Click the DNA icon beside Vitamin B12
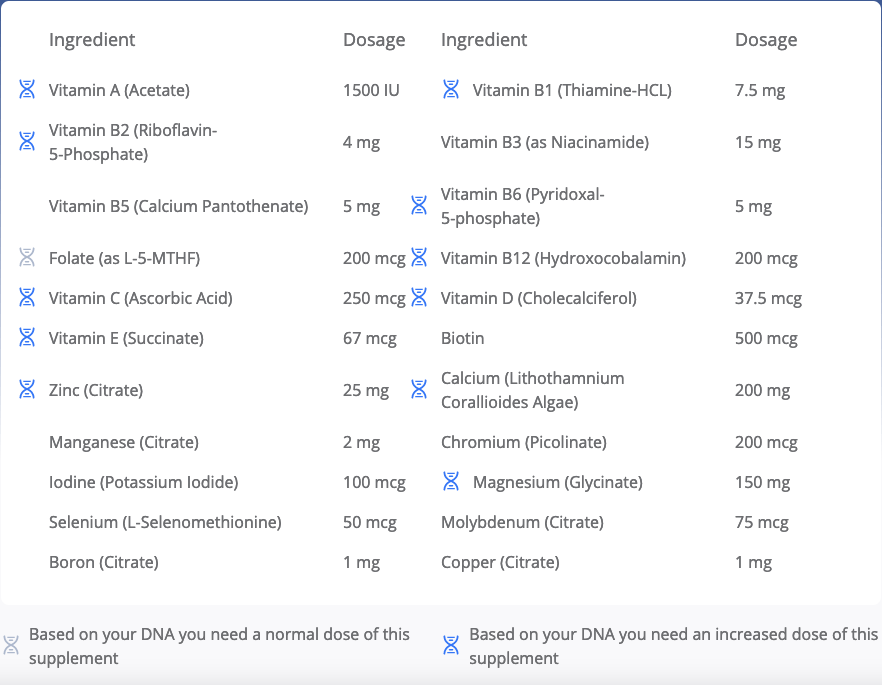 pyautogui.click(x=419, y=258)
